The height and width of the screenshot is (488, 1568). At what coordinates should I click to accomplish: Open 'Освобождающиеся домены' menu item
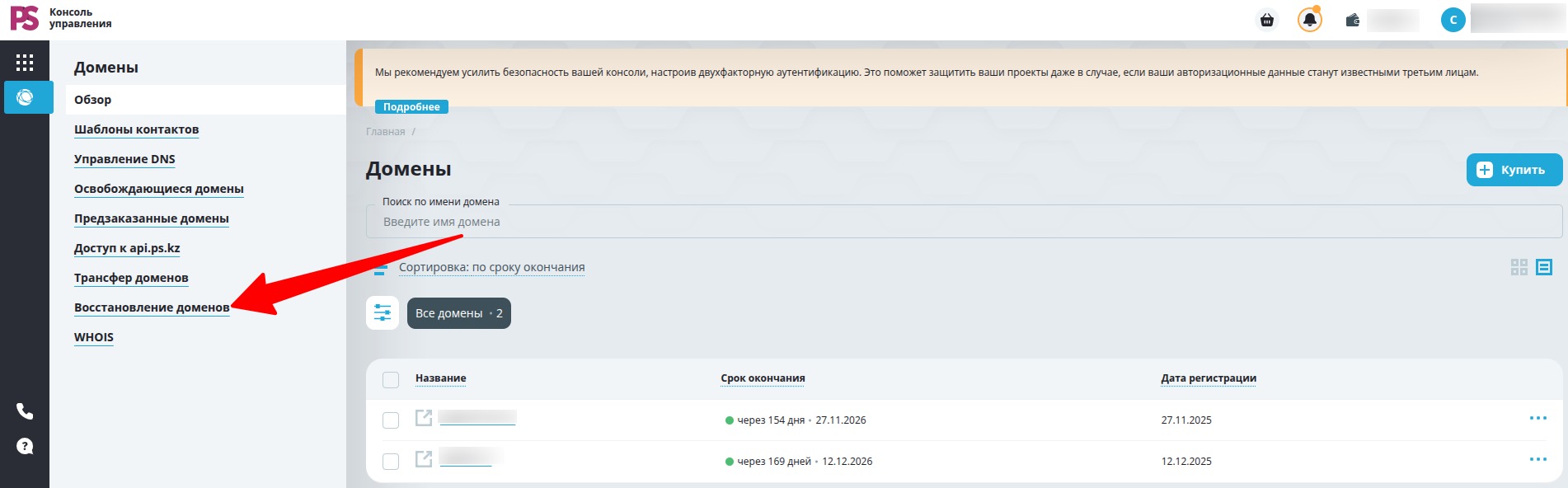coord(159,189)
